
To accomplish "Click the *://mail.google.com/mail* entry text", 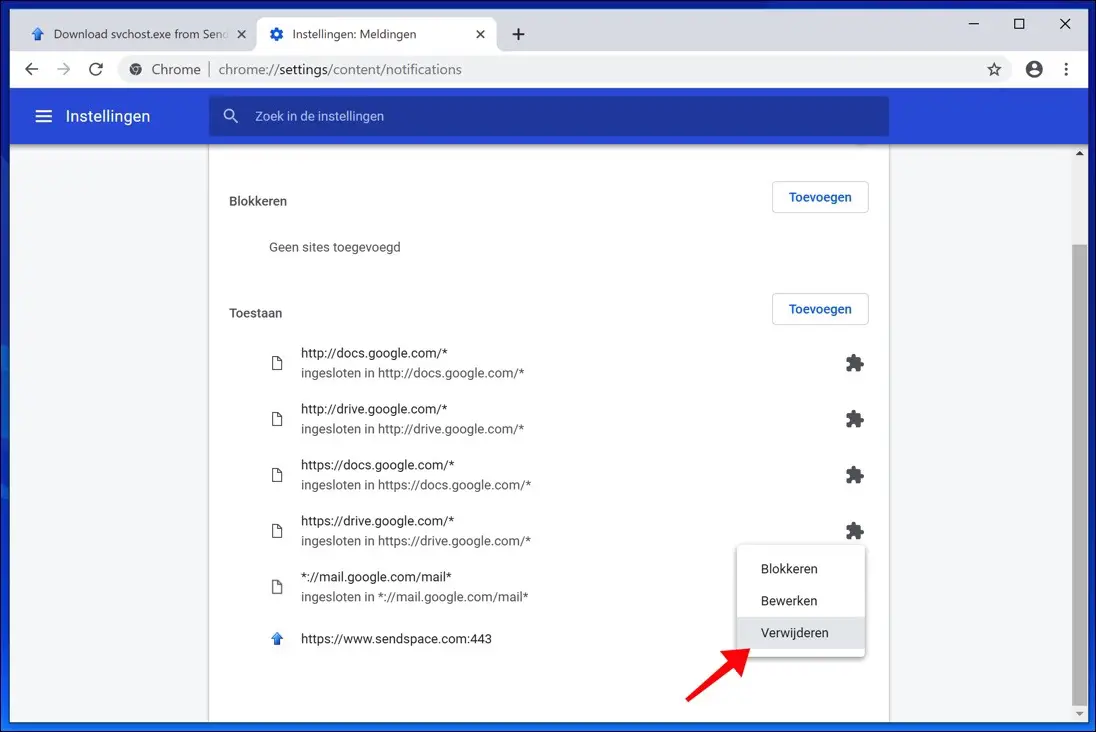I will 376,577.
